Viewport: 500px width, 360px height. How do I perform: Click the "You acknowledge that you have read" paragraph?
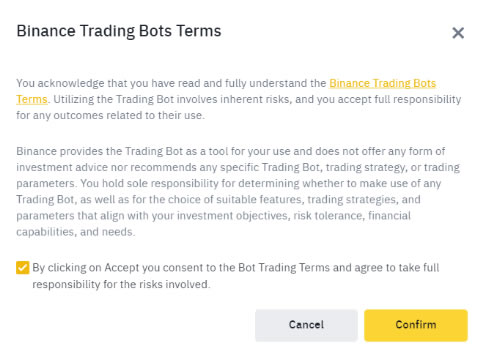coord(239,99)
